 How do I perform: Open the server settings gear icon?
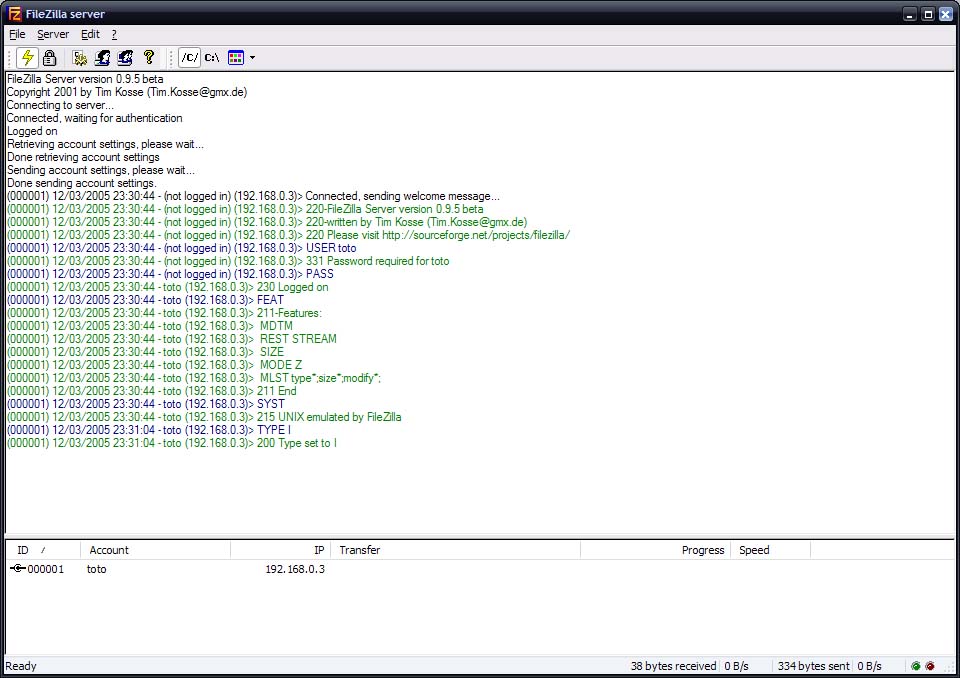[x=80, y=58]
